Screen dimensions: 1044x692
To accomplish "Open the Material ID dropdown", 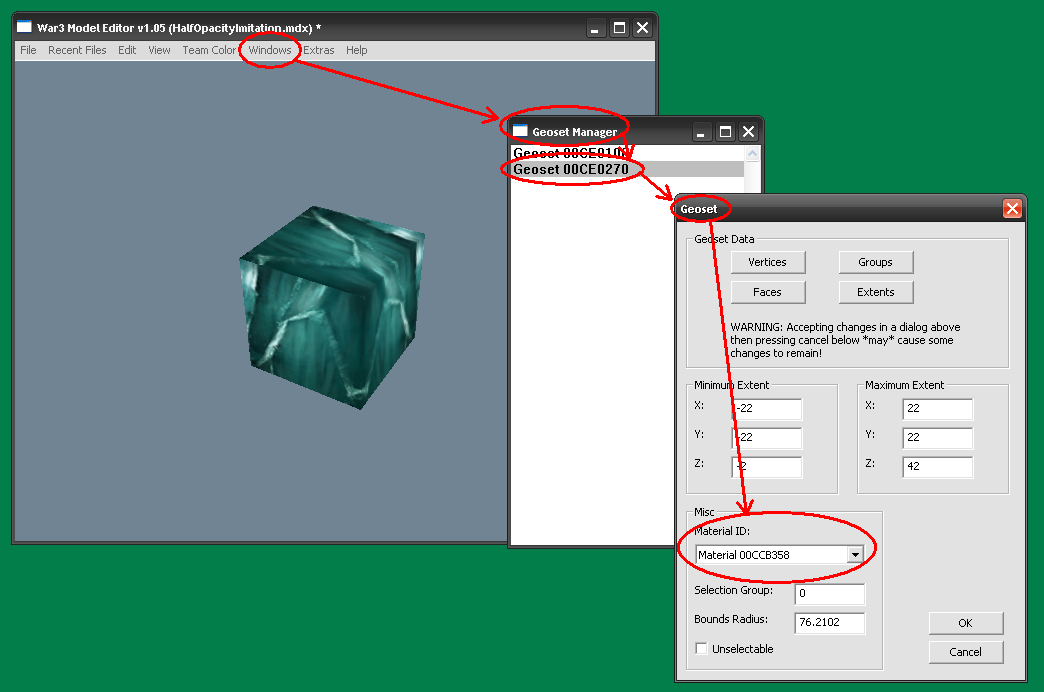I will point(855,554).
